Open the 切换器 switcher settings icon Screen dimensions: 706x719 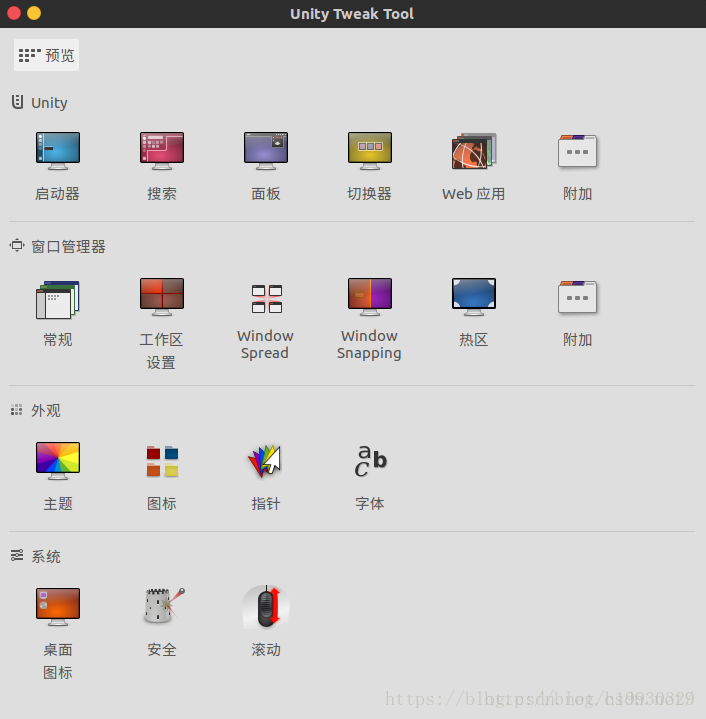370,151
